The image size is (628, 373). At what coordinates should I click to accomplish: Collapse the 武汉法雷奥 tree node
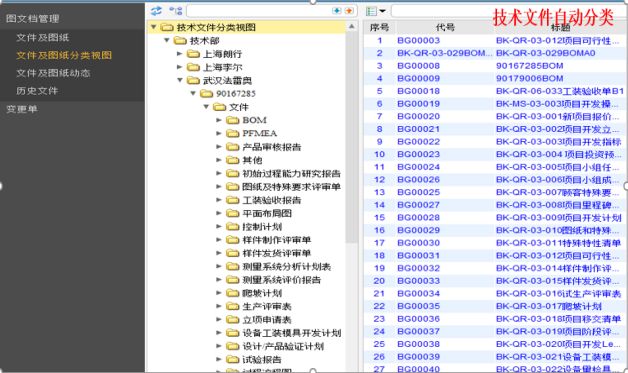(180, 80)
